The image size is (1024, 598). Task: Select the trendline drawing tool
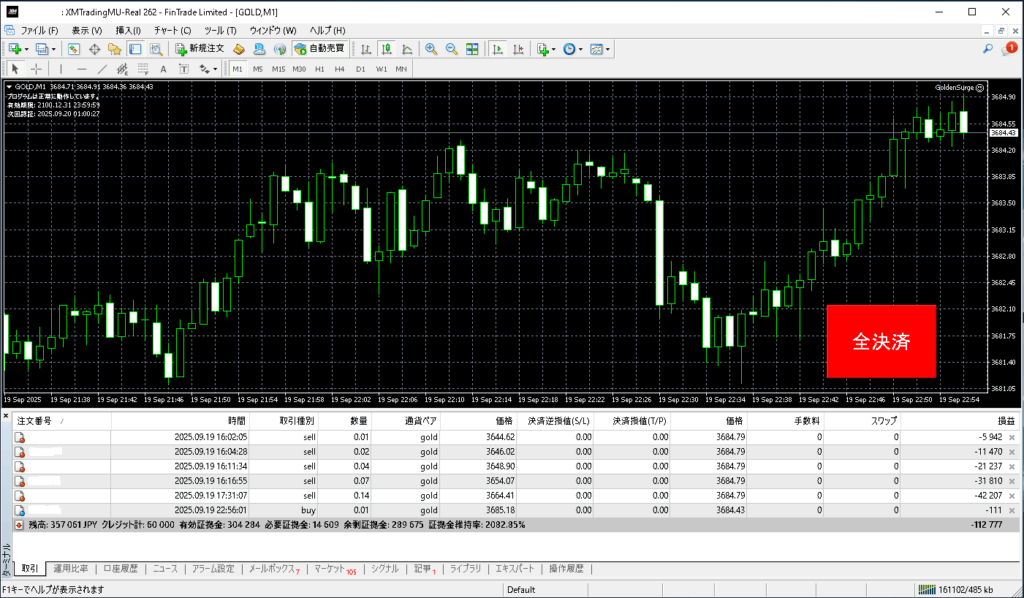tap(101, 69)
